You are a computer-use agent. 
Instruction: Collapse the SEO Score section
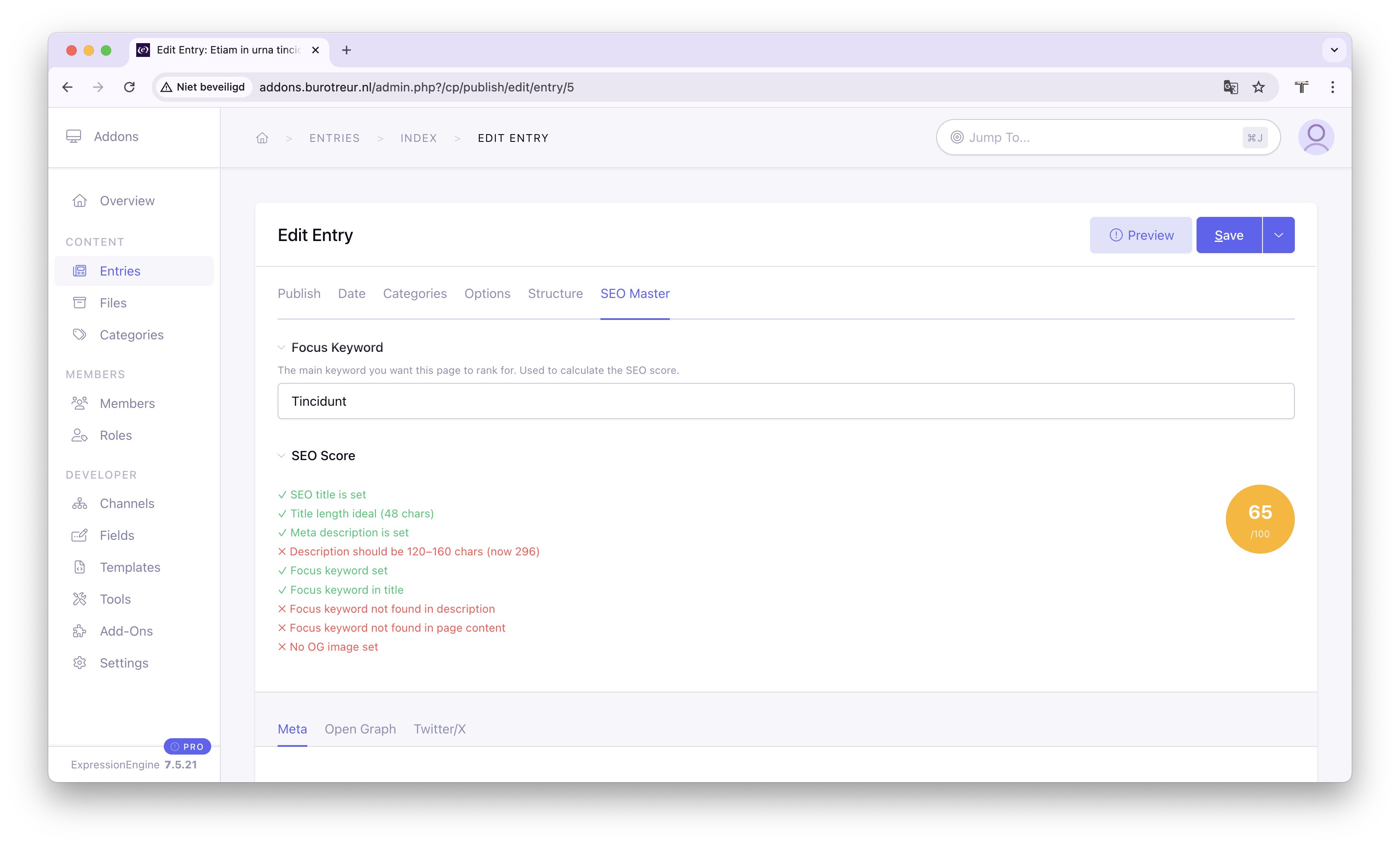click(281, 455)
